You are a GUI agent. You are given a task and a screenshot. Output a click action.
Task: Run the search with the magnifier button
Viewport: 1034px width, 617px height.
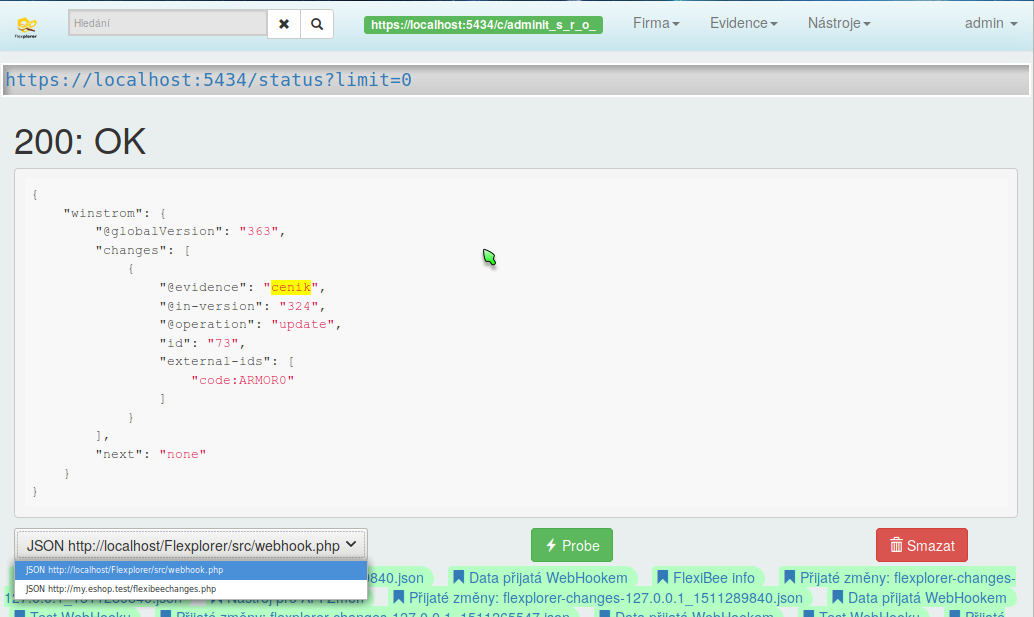tap(317, 24)
